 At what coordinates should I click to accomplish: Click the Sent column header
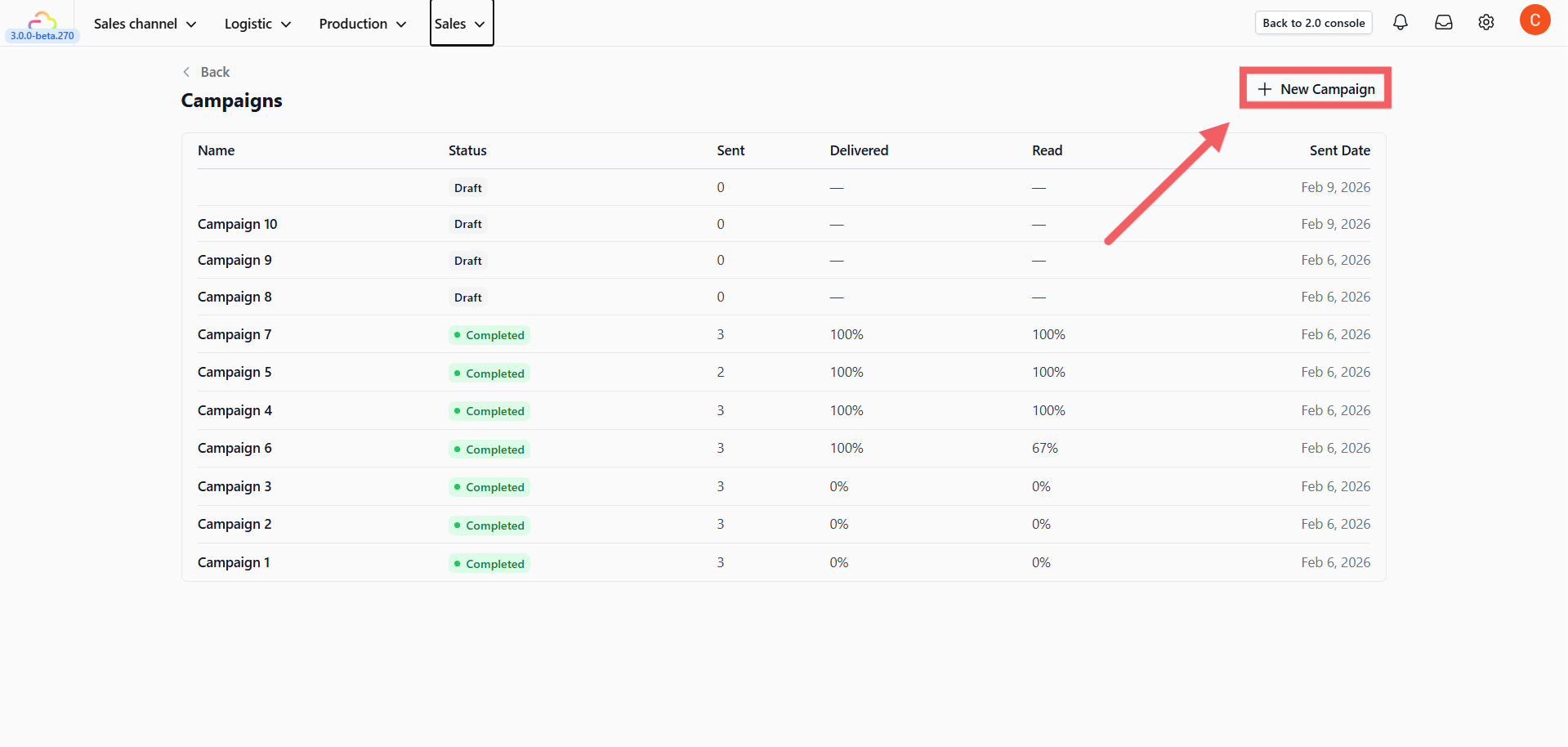click(x=730, y=150)
